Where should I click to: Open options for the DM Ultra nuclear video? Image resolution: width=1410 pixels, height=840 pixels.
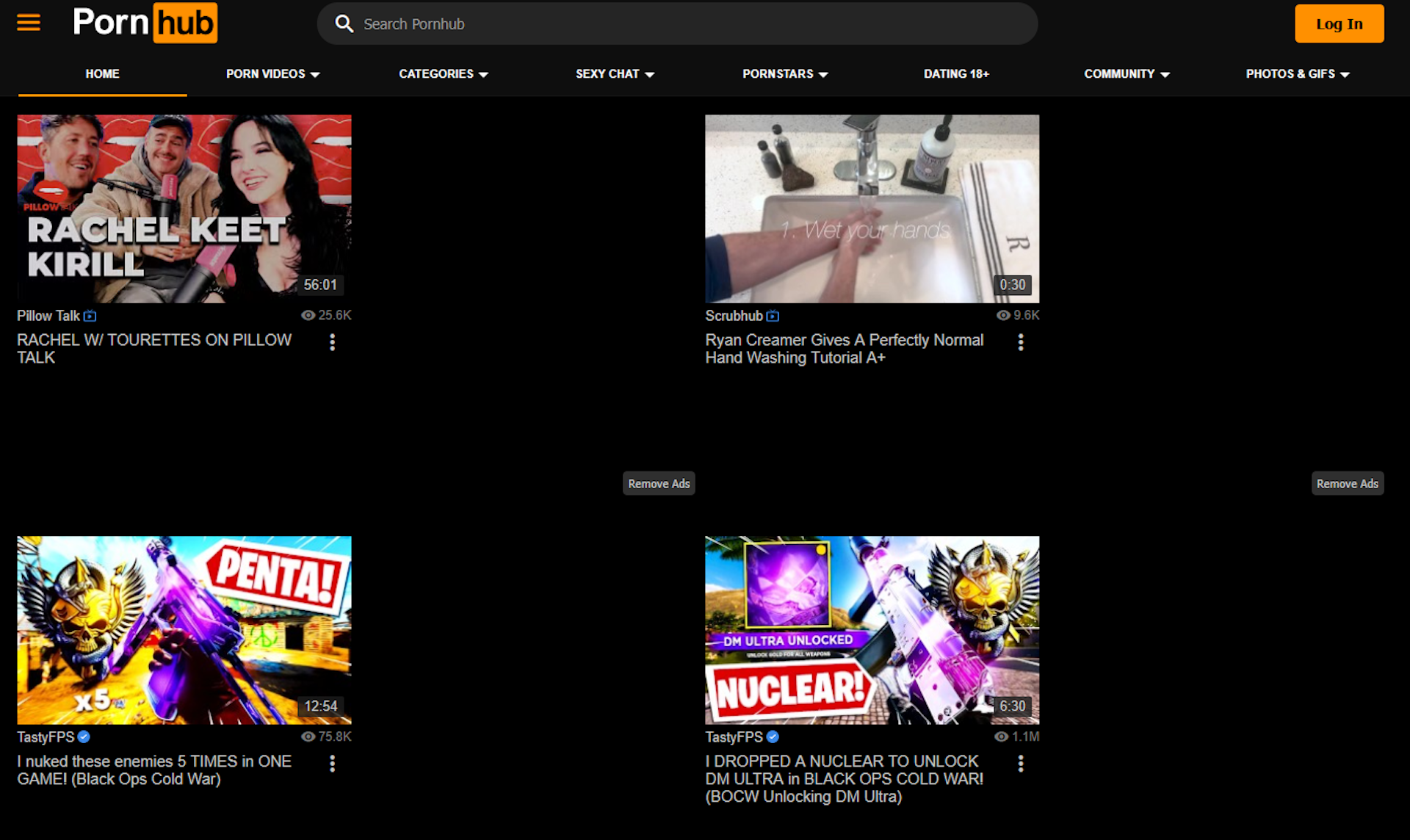(1020, 764)
